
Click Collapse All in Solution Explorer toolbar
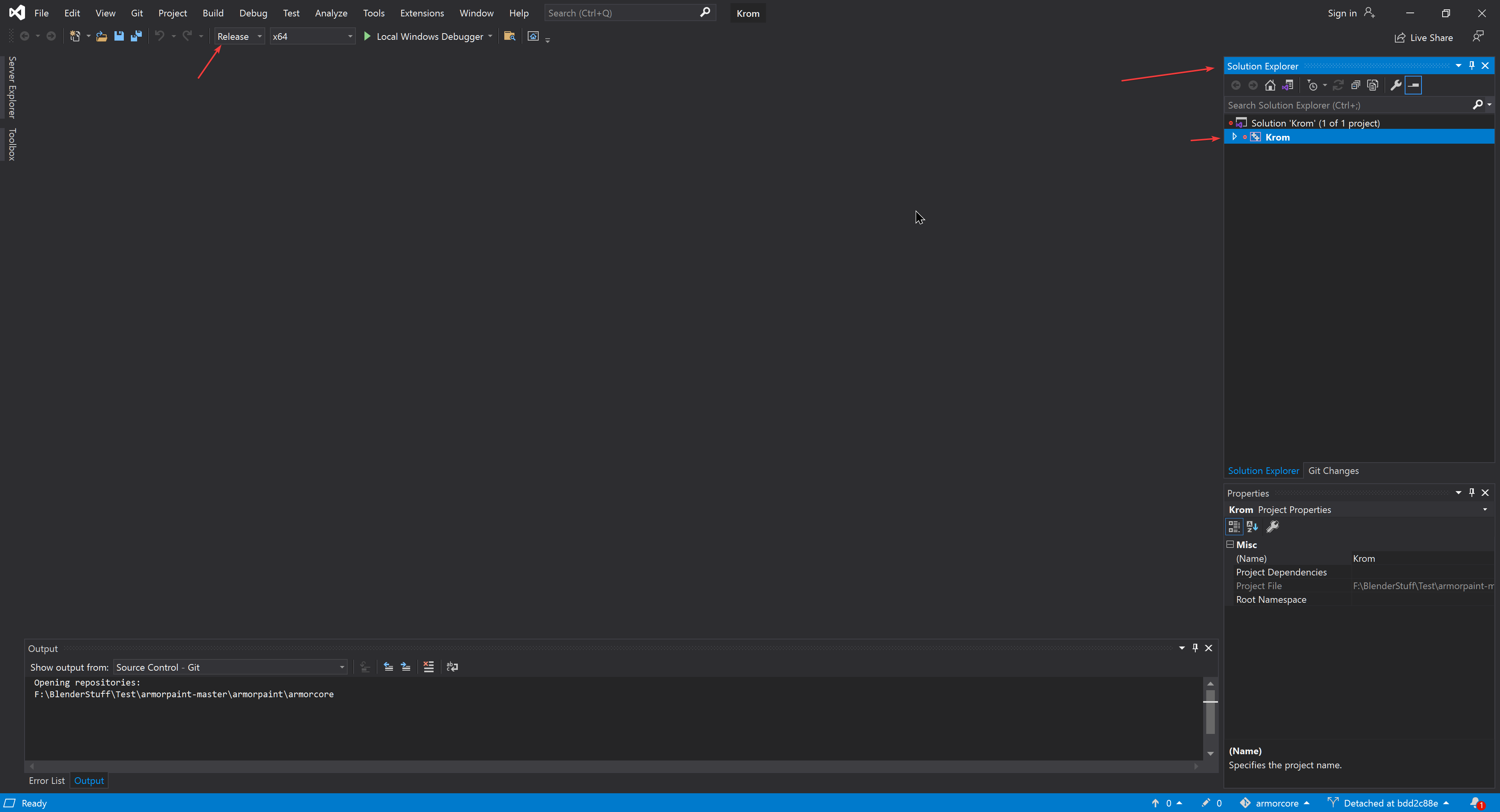[x=1355, y=85]
